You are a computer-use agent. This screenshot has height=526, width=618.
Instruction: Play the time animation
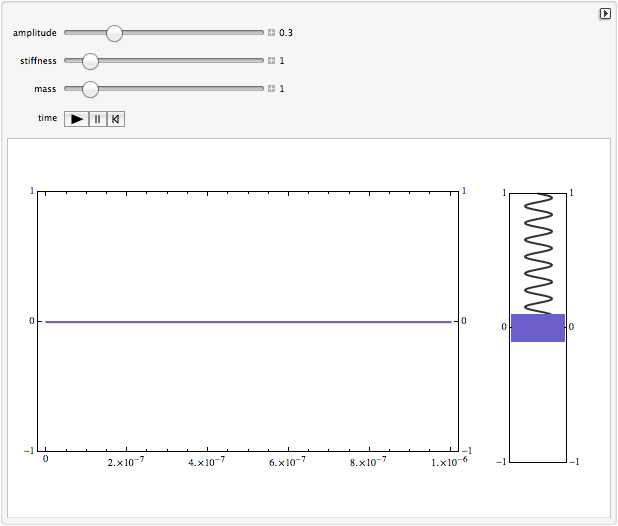(77, 119)
